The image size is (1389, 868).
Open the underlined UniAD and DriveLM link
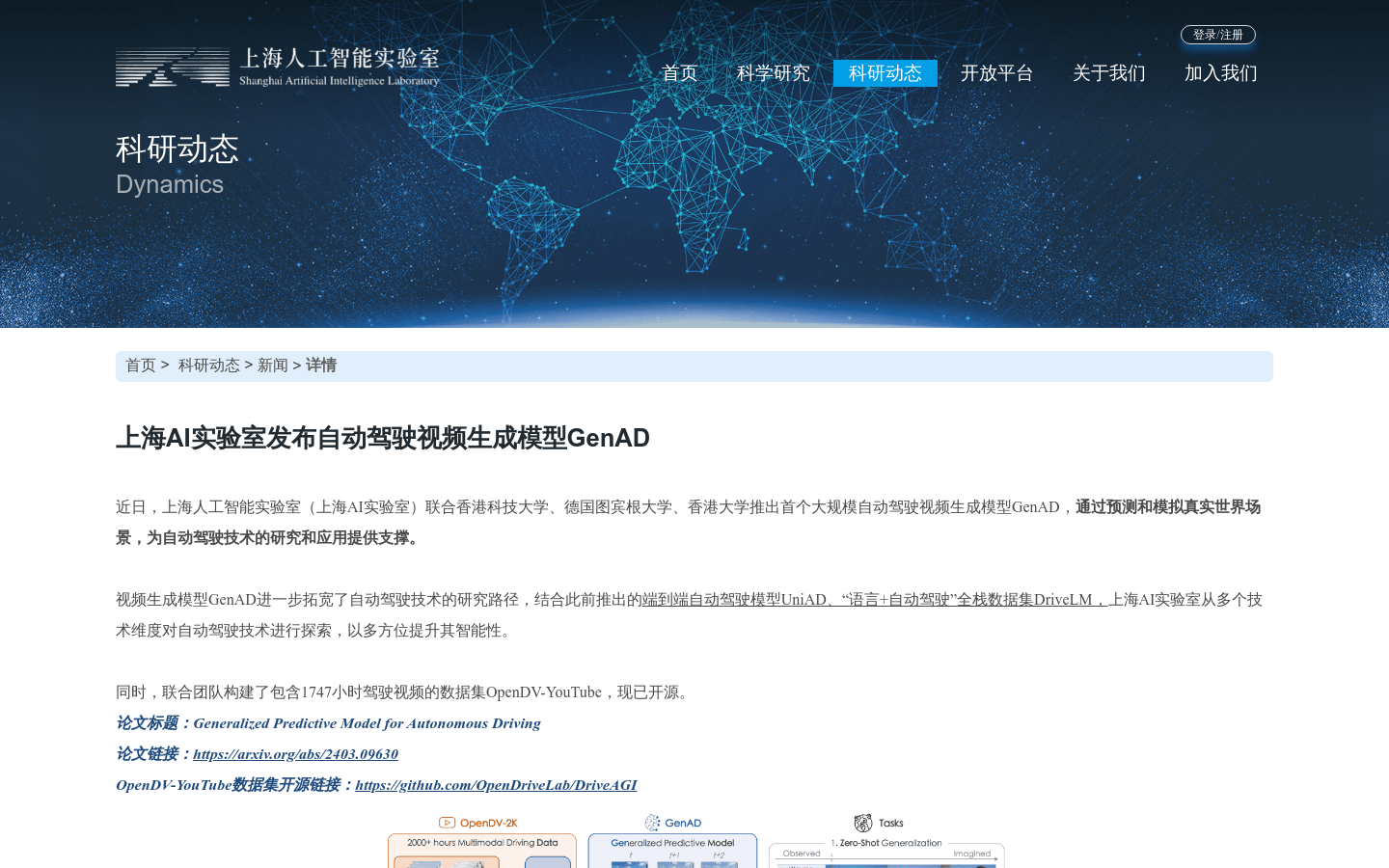pyautogui.click(x=875, y=600)
